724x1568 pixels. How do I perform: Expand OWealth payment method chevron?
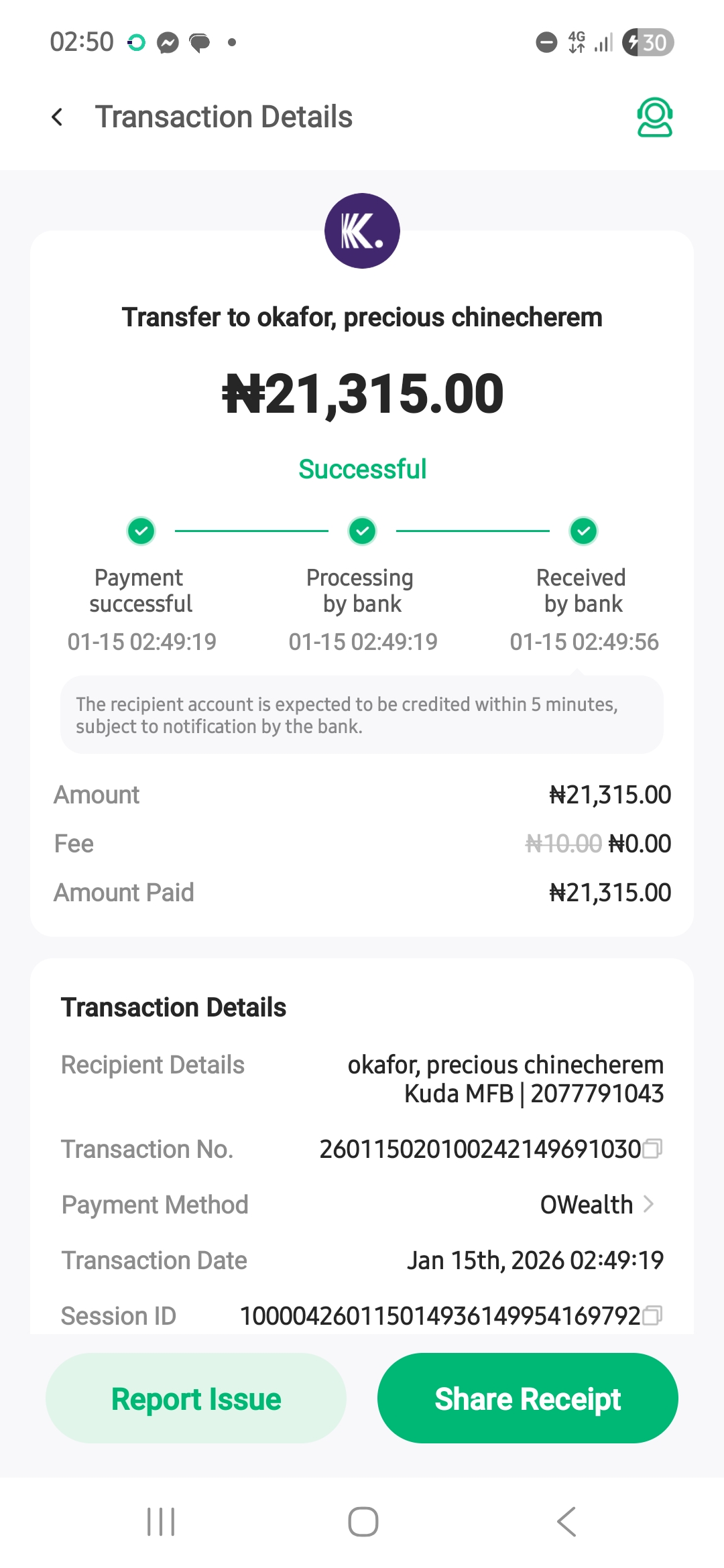click(649, 1204)
